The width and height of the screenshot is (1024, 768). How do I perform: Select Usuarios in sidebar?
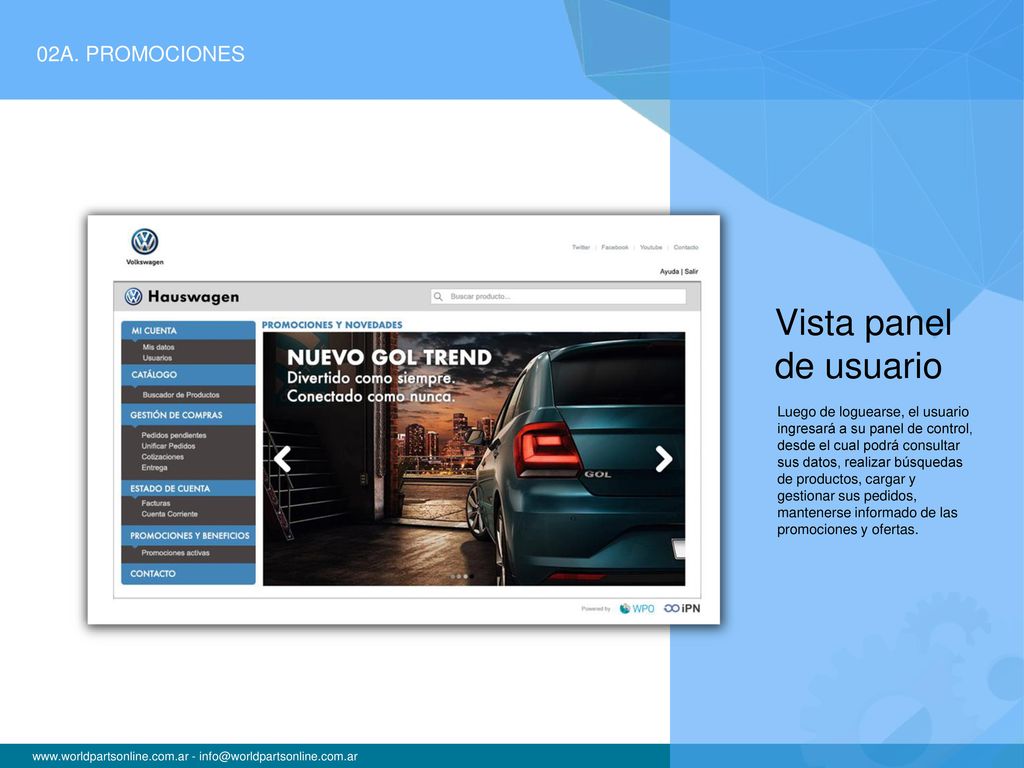click(x=157, y=358)
